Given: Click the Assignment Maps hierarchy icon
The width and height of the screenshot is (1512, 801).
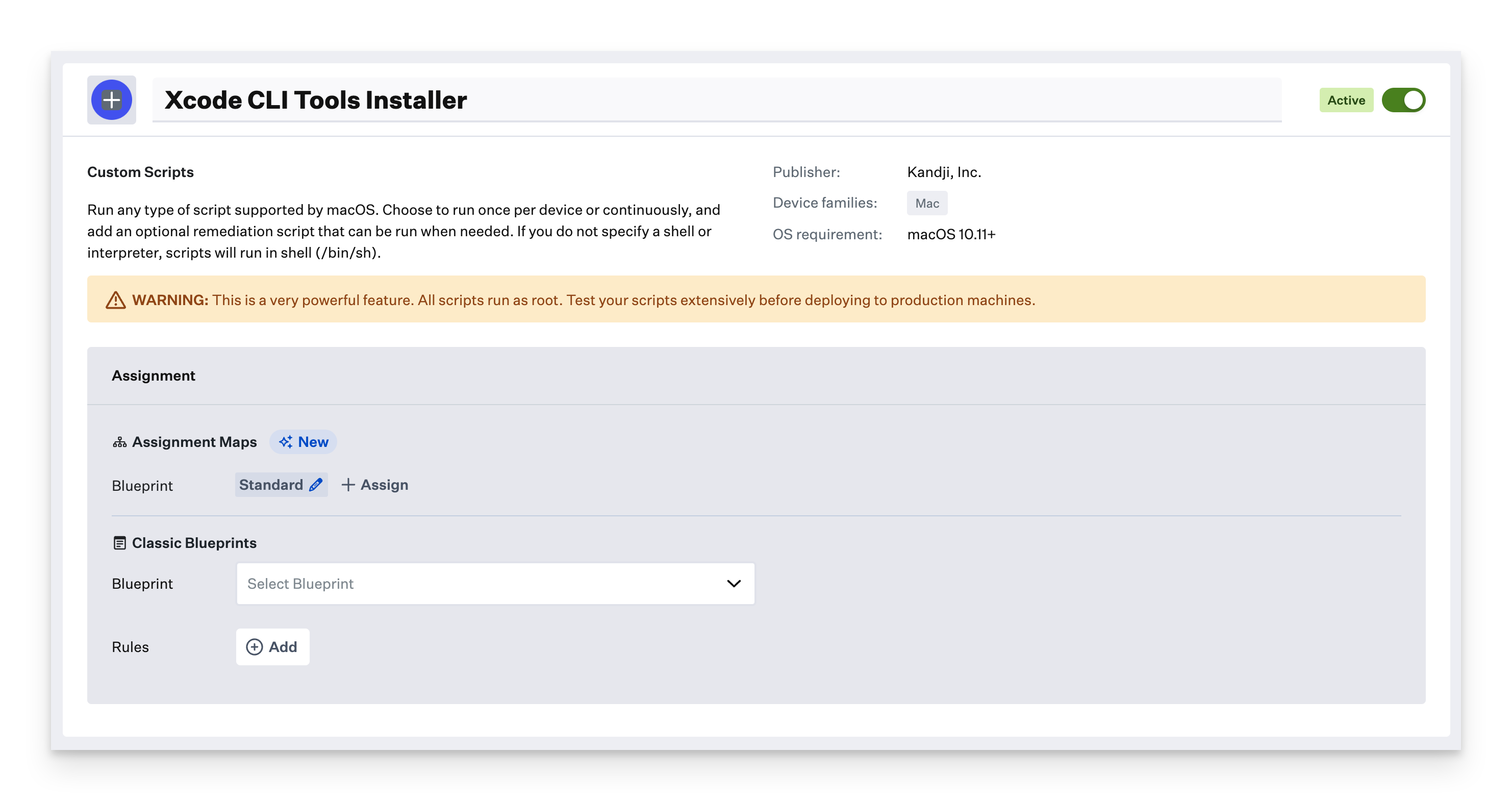Looking at the screenshot, I should pos(120,442).
